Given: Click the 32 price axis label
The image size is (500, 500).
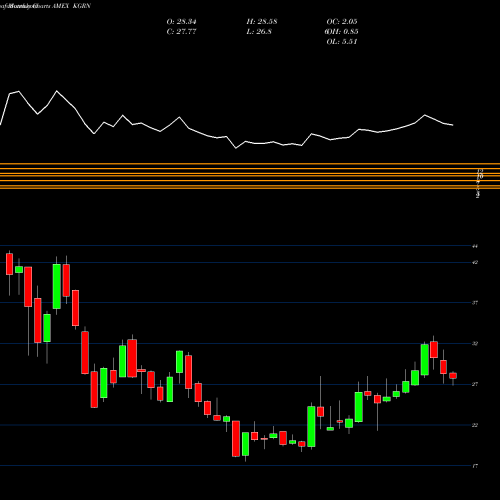Looking at the screenshot, I should [x=475, y=343].
